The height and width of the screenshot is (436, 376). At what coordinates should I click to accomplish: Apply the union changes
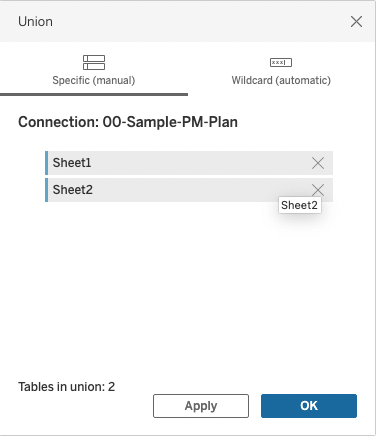tap(201, 406)
